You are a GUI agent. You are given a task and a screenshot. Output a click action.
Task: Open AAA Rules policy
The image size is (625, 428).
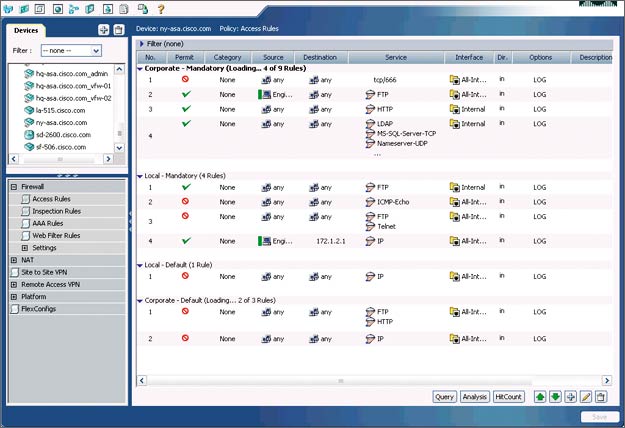tap(48, 224)
